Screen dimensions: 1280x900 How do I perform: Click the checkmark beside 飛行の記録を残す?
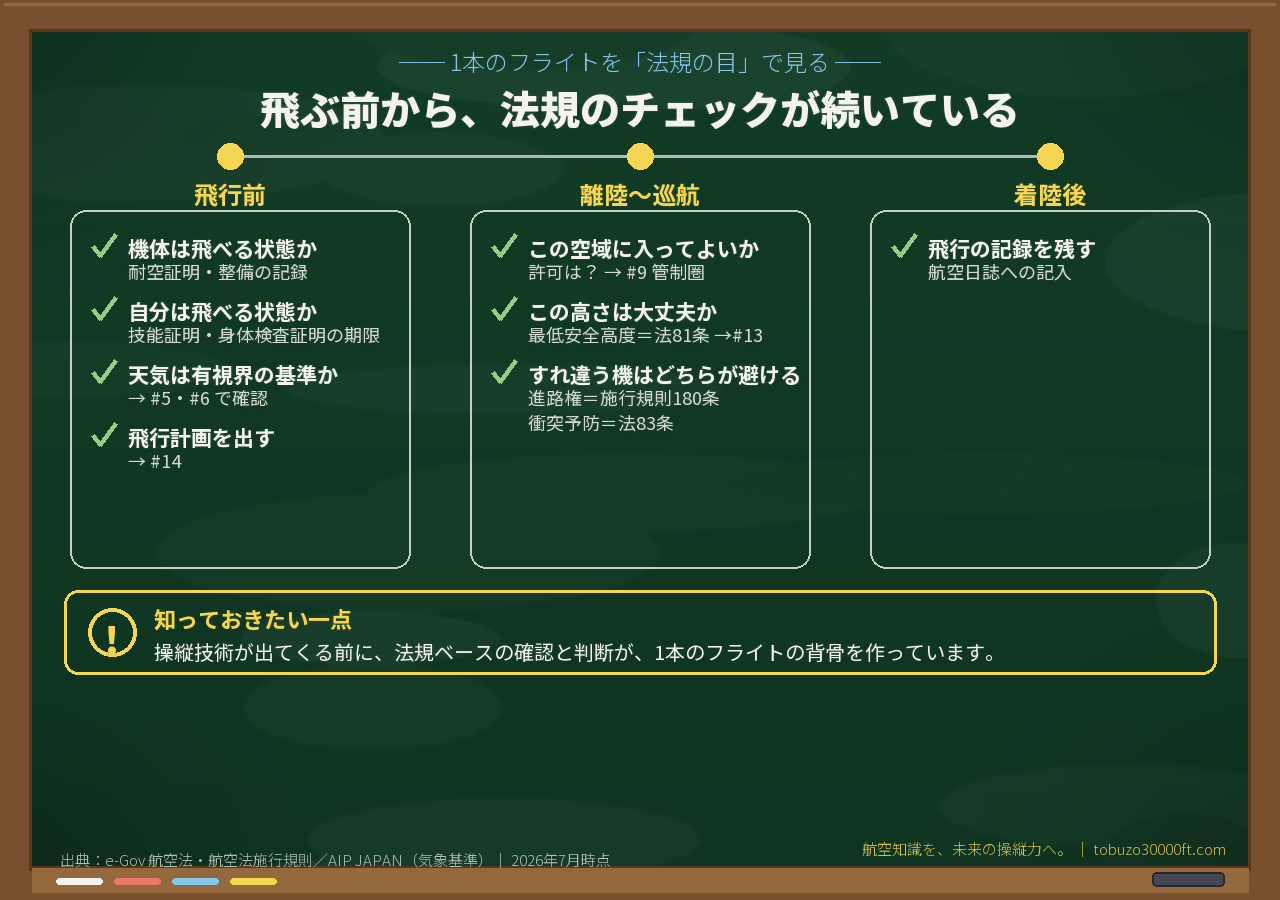(x=904, y=246)
